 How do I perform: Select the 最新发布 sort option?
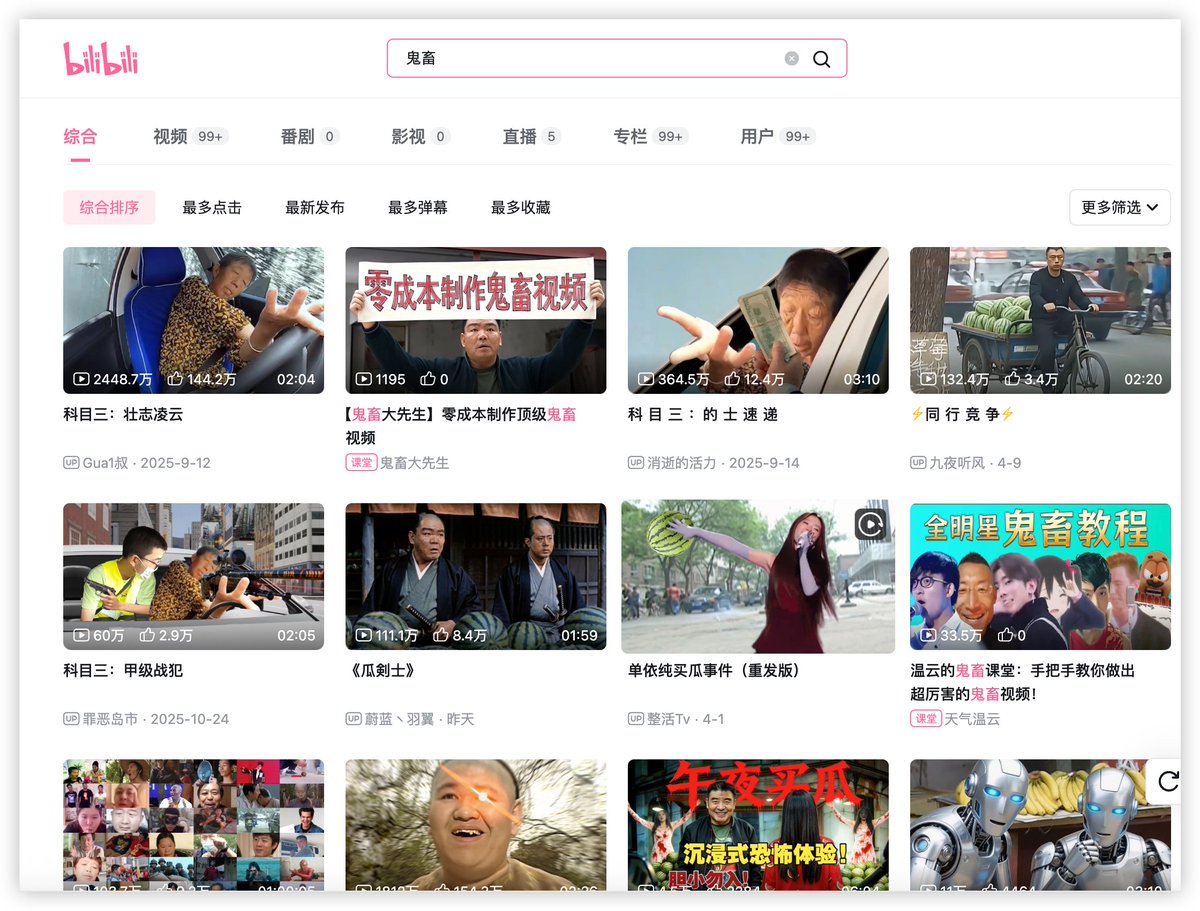pos(316,207)
